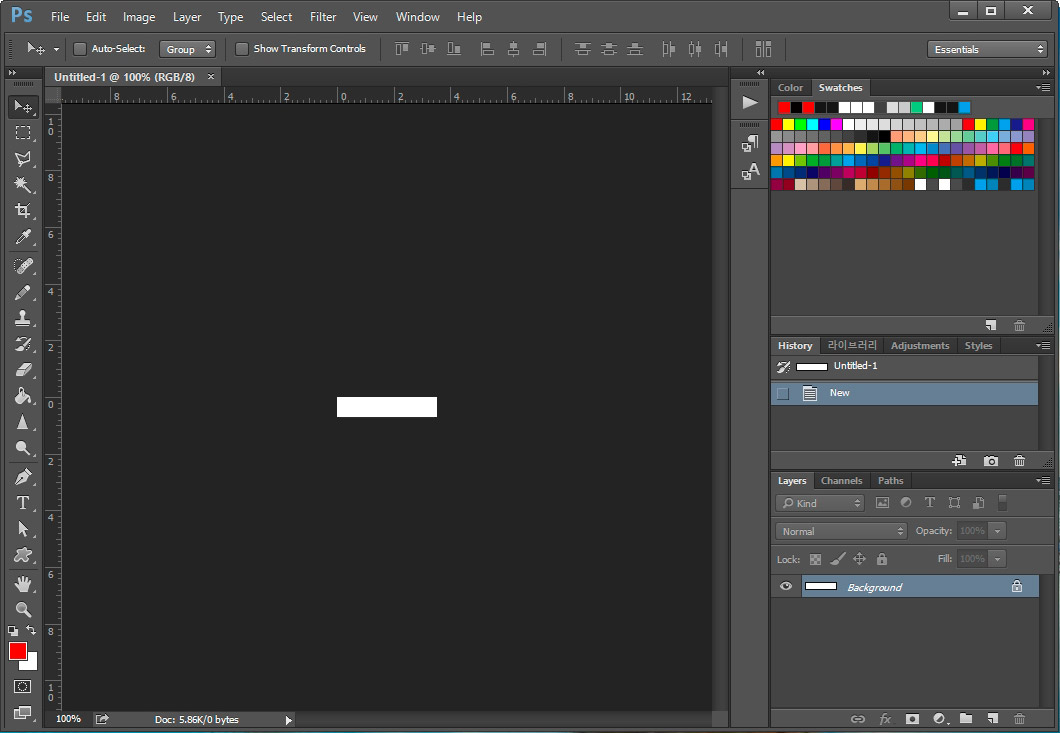
Task: Toggle Lock all padlock icon
Action: (882, 559)
